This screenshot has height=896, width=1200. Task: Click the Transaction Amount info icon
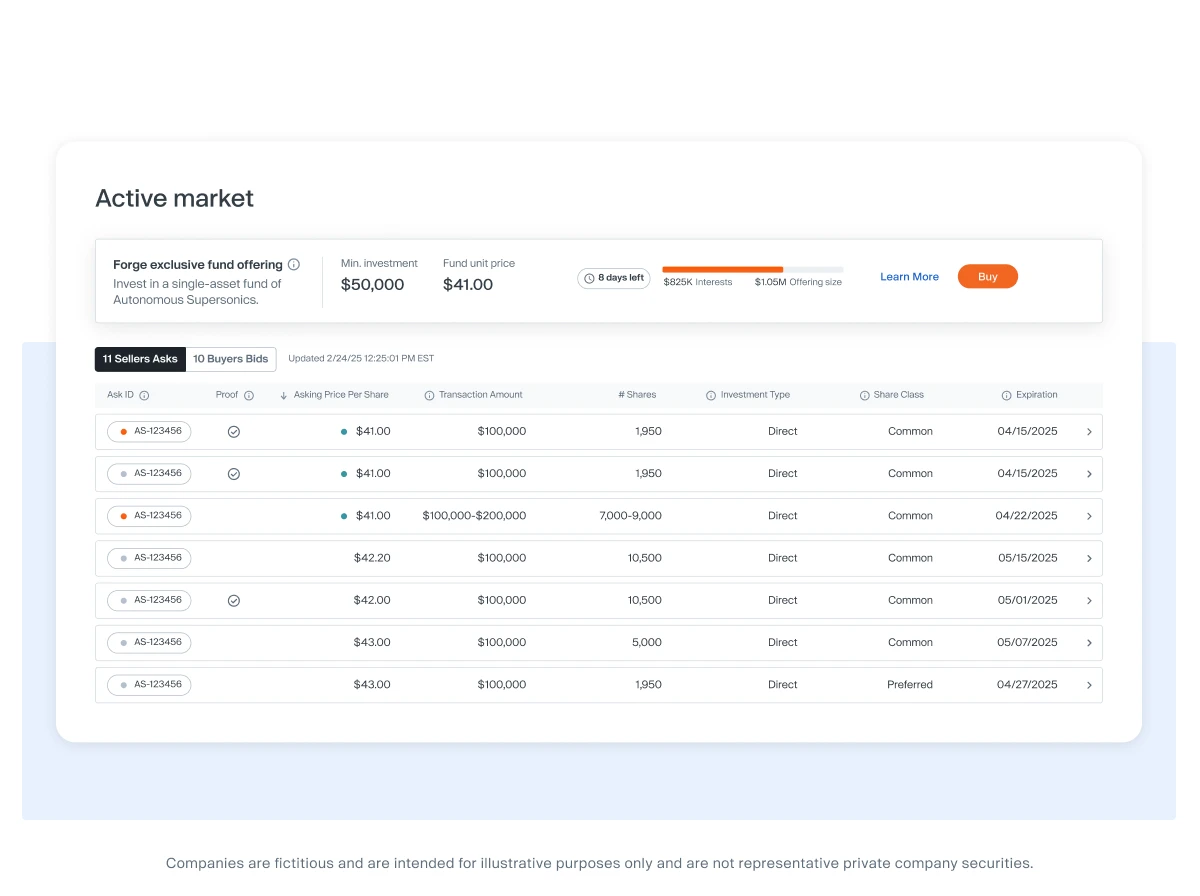[x=429, y=395]
